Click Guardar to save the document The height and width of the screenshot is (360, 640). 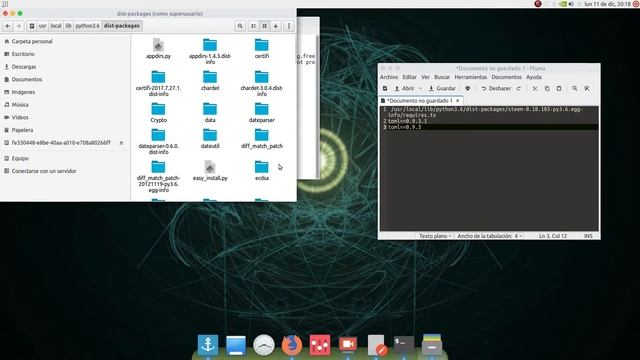[442, 89]
